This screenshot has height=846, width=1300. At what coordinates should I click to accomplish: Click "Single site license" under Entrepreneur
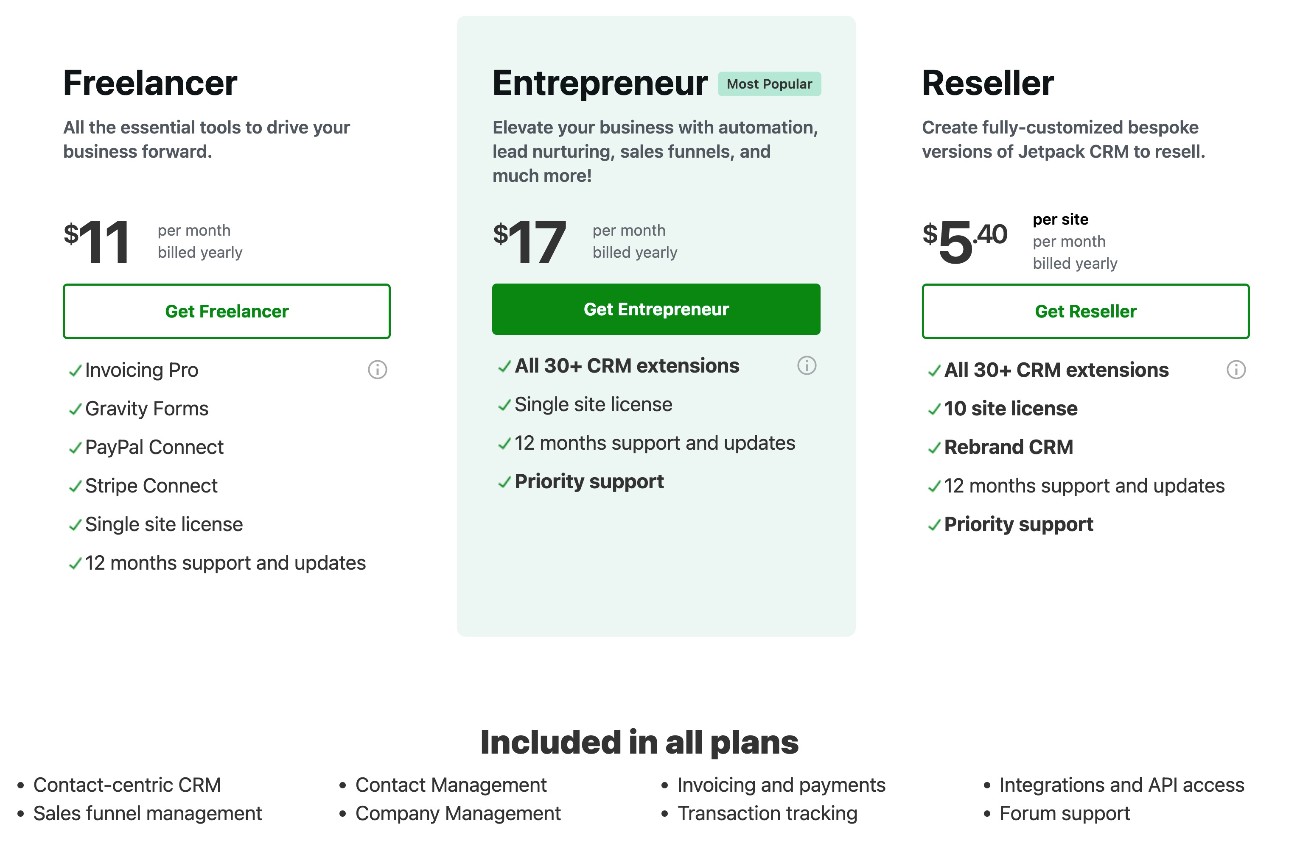click(x=594, y=404)
